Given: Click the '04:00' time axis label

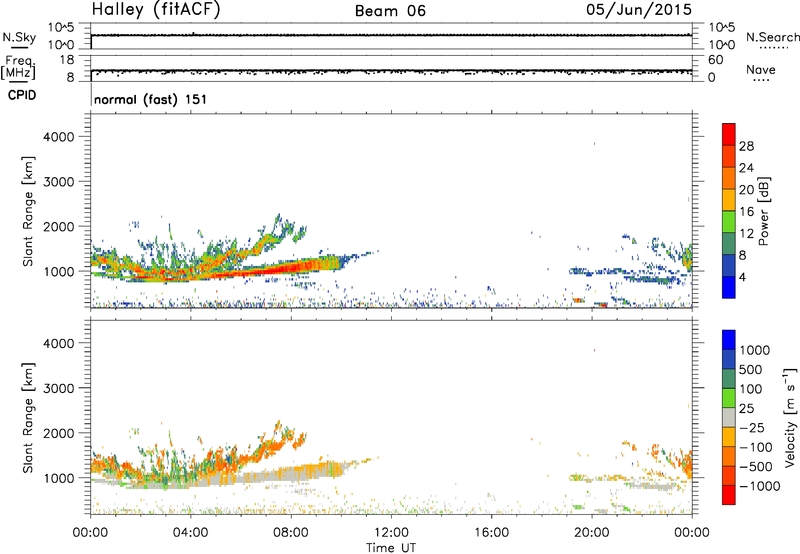Looking at the screenshot, I should point(190,533).
